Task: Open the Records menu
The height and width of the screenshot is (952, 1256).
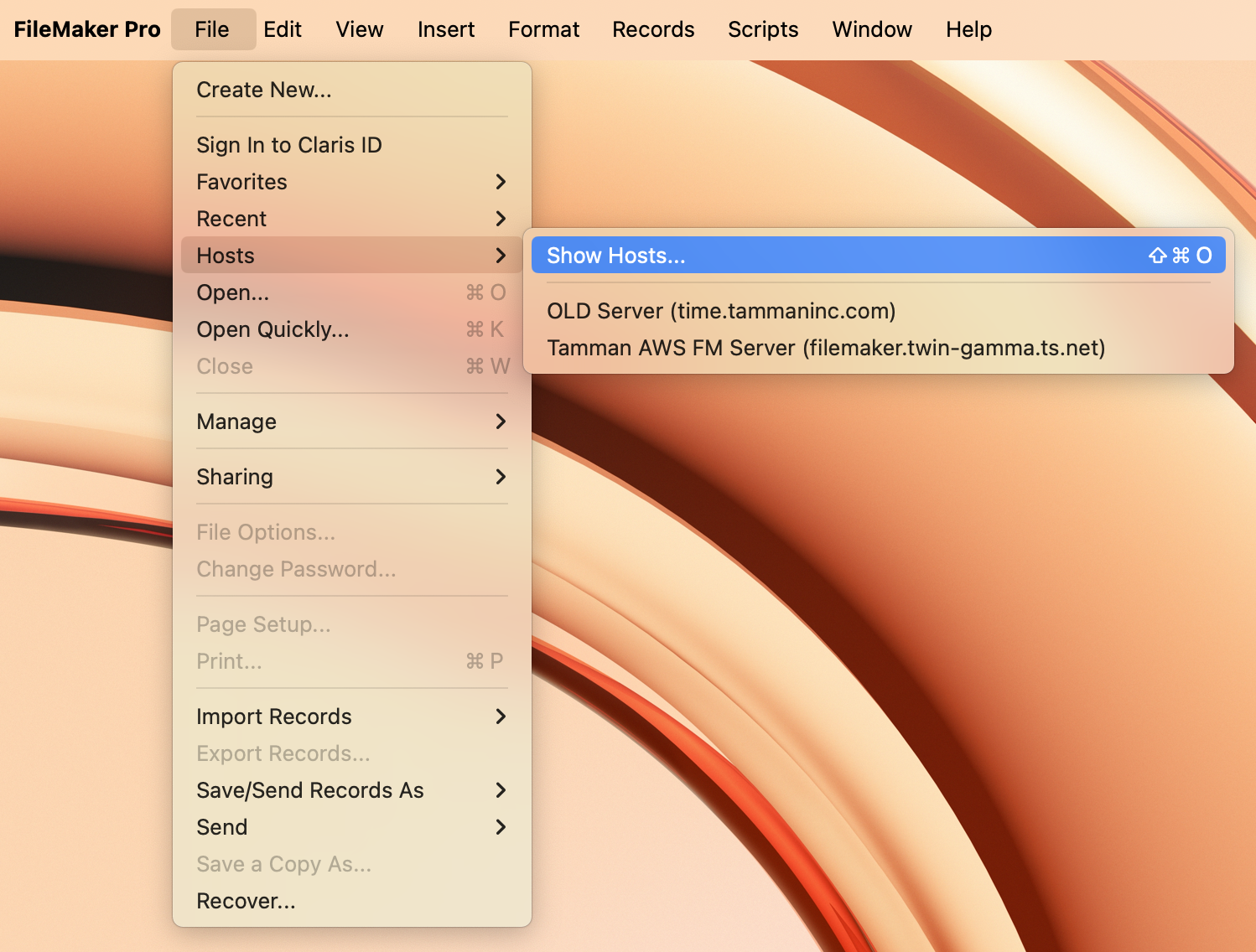Action: click(x=653, y=29)
